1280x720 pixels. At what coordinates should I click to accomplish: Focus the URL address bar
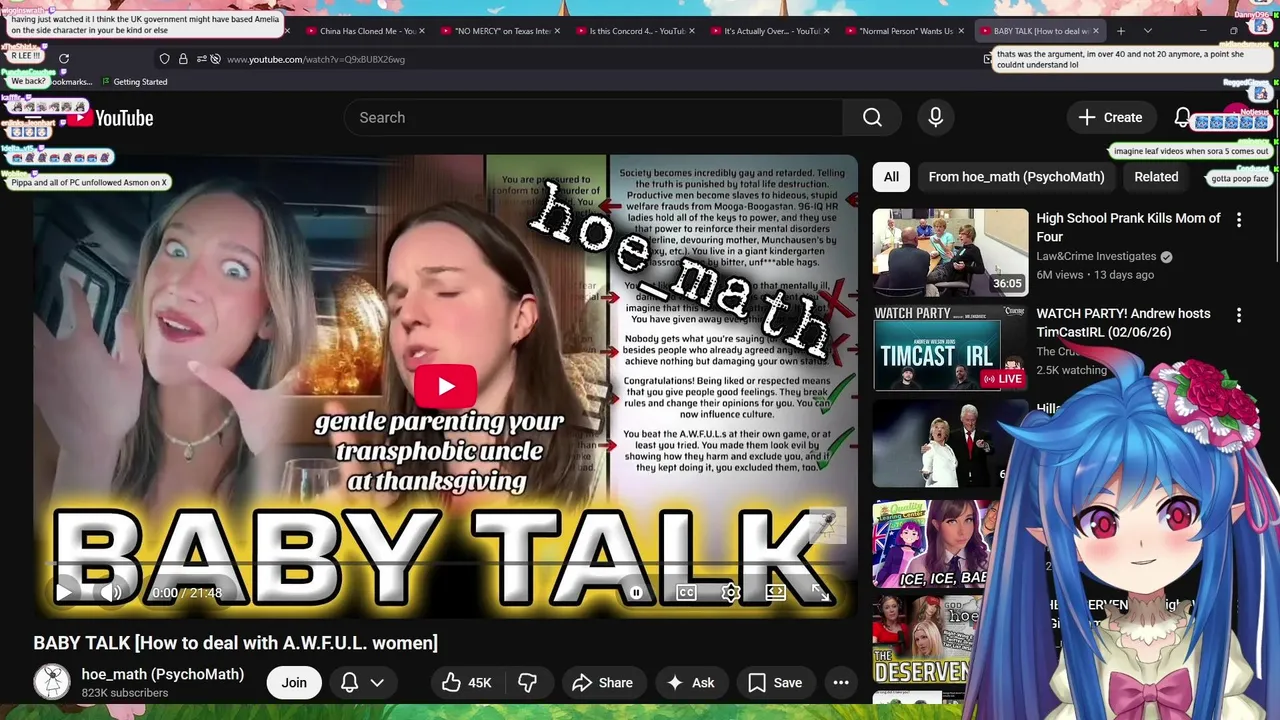600,59
